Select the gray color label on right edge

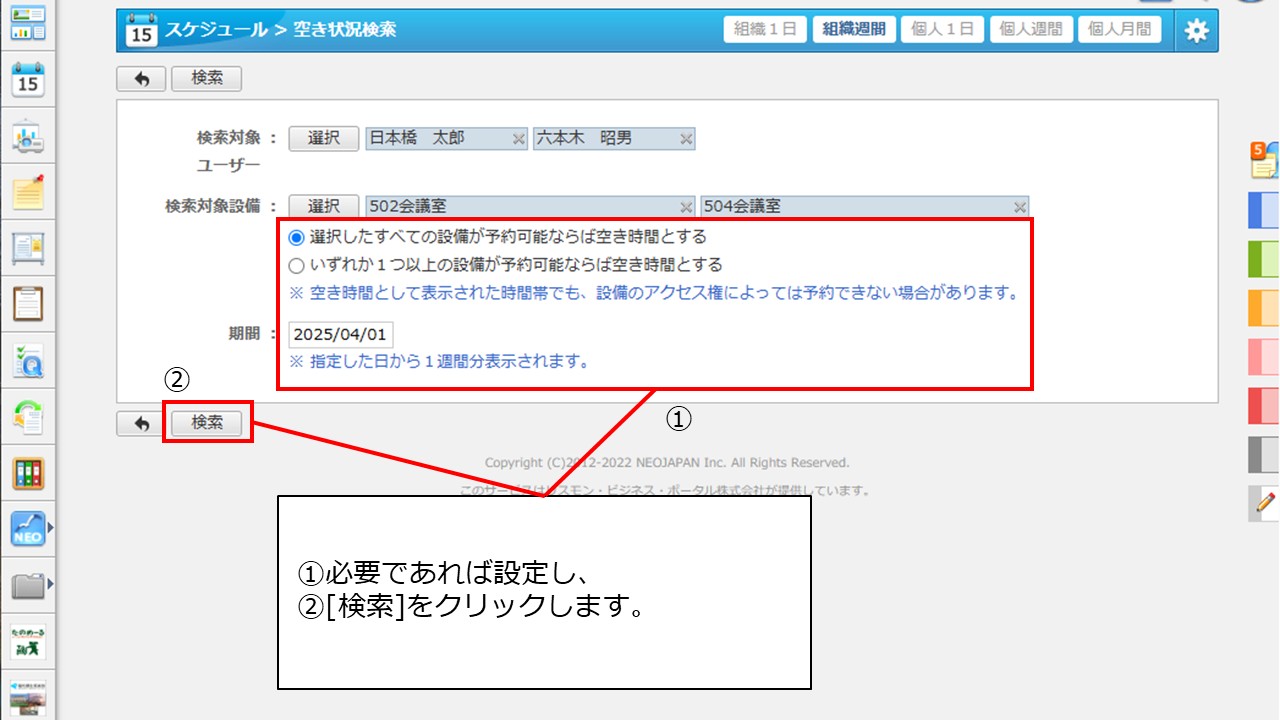click(x=1264, y=454)
